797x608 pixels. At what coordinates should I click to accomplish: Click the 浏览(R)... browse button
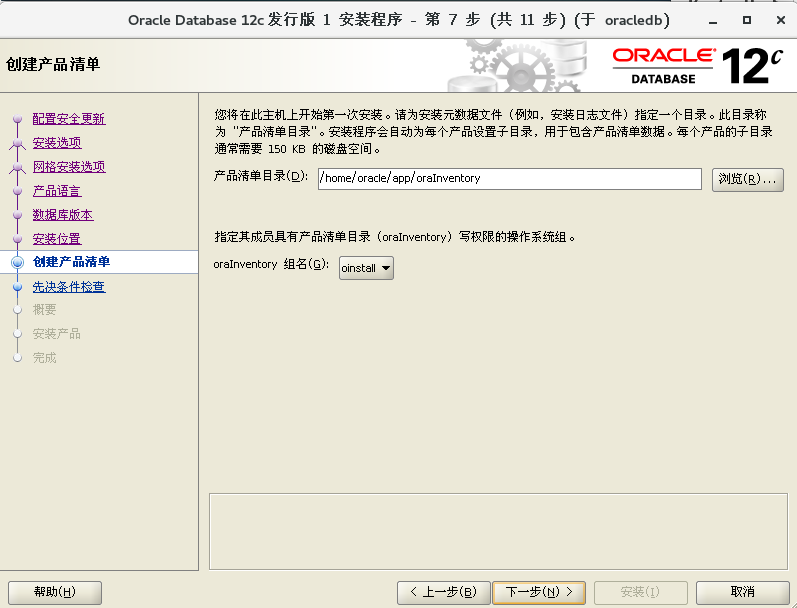point(748,179)
